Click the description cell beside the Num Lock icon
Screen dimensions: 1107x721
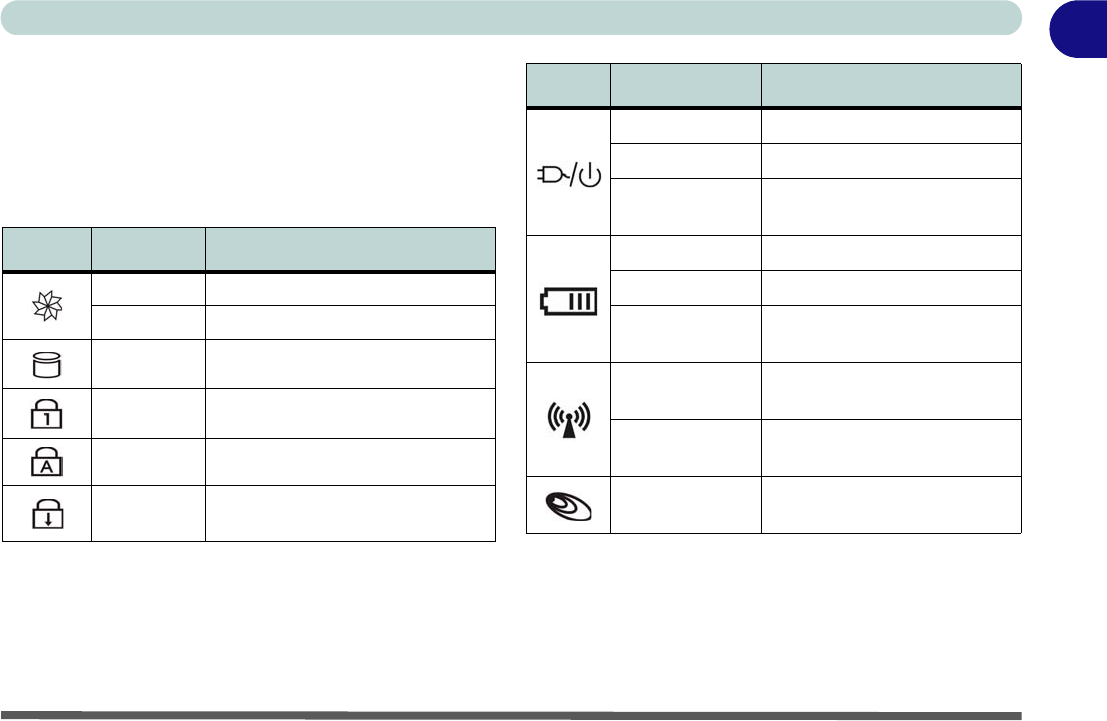(350, 413)
